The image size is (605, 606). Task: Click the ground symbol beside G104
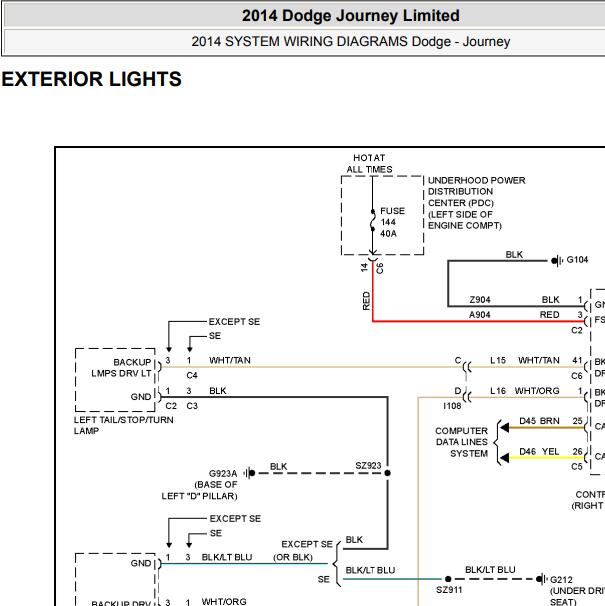[557, 260]
